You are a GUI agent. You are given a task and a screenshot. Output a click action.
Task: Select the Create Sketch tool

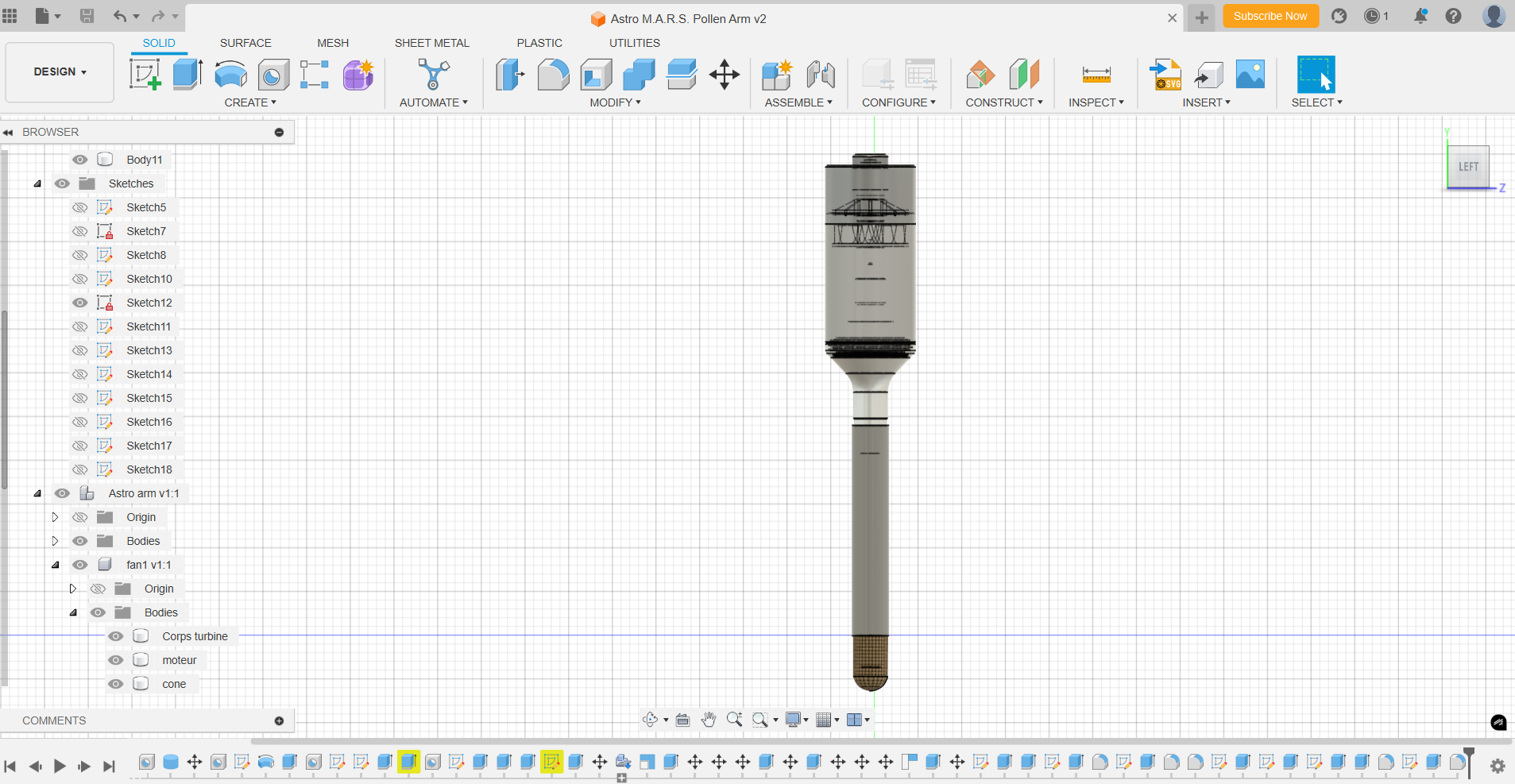point(145,75)
